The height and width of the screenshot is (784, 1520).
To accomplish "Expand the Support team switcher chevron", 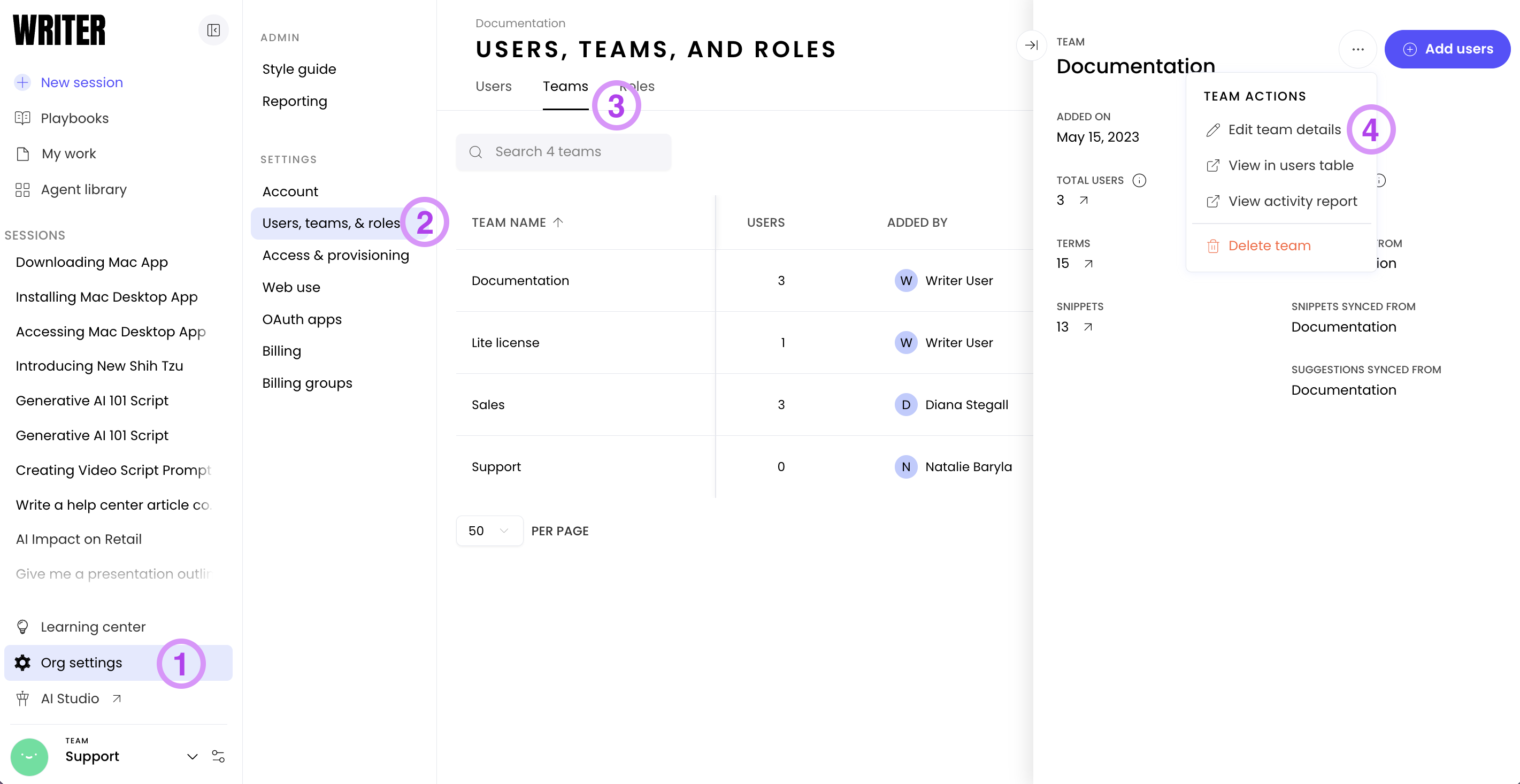I will coord(192,756).
